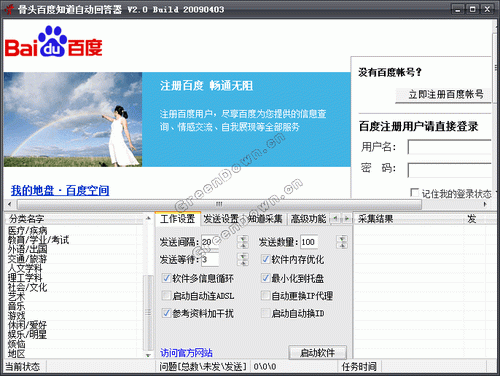Select category 人文学科
Viewport: 500px width, 376px height.
coord(25,268)
